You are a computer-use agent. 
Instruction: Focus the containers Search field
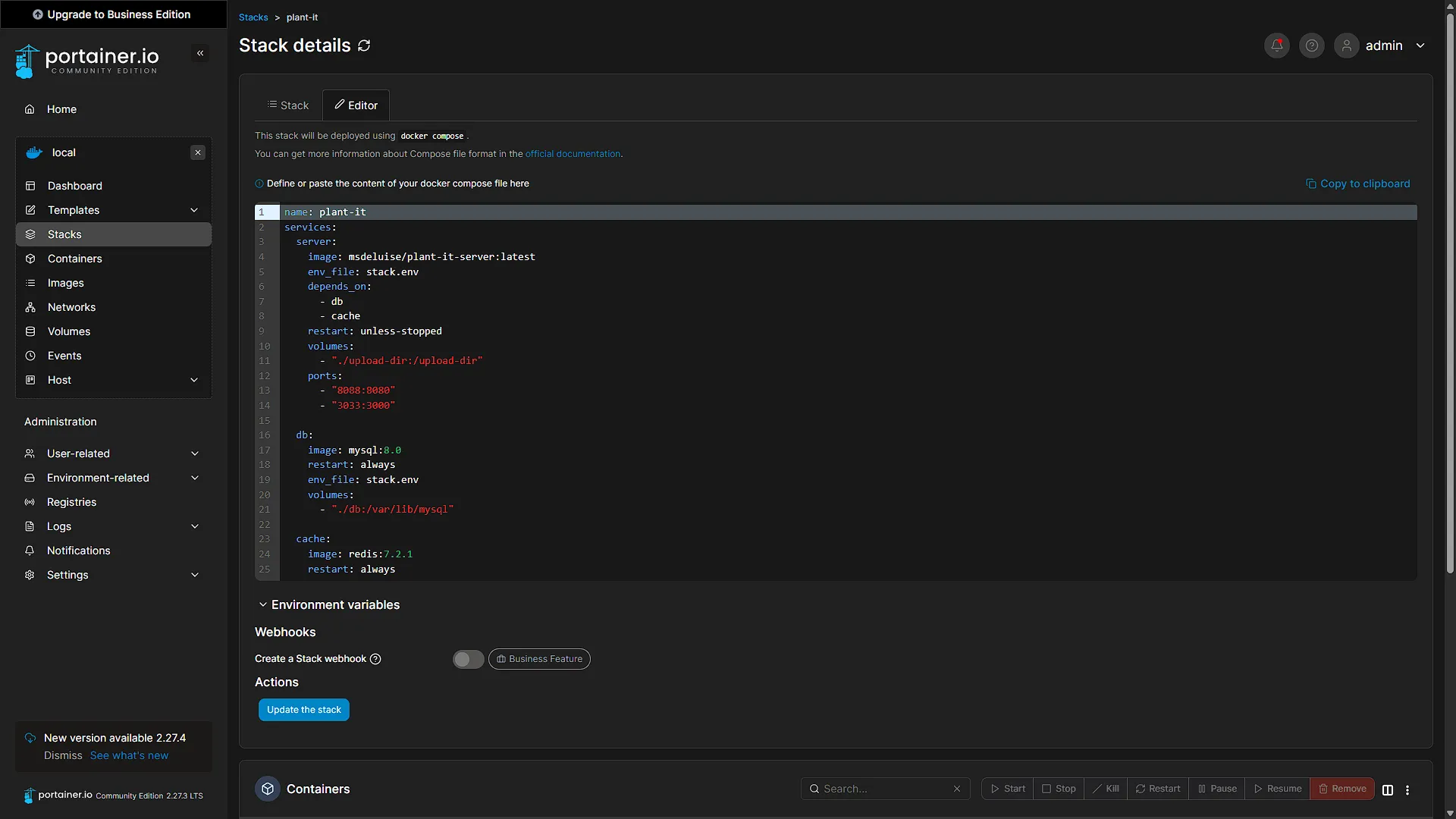click(886, 789)
